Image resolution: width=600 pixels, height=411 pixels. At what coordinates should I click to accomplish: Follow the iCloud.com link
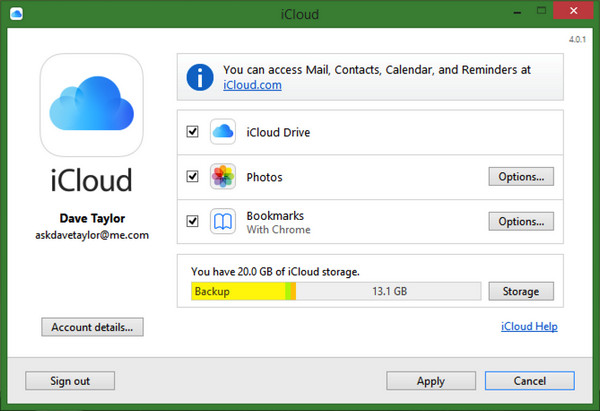tap(252, 85)
